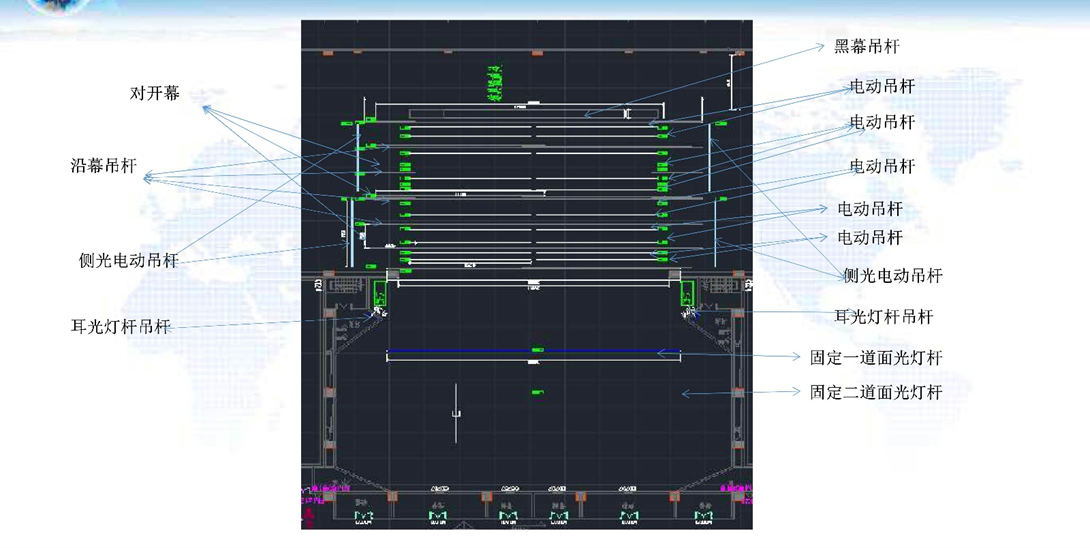Click the 固定二道面光灯杆 label

coord(876,392)
